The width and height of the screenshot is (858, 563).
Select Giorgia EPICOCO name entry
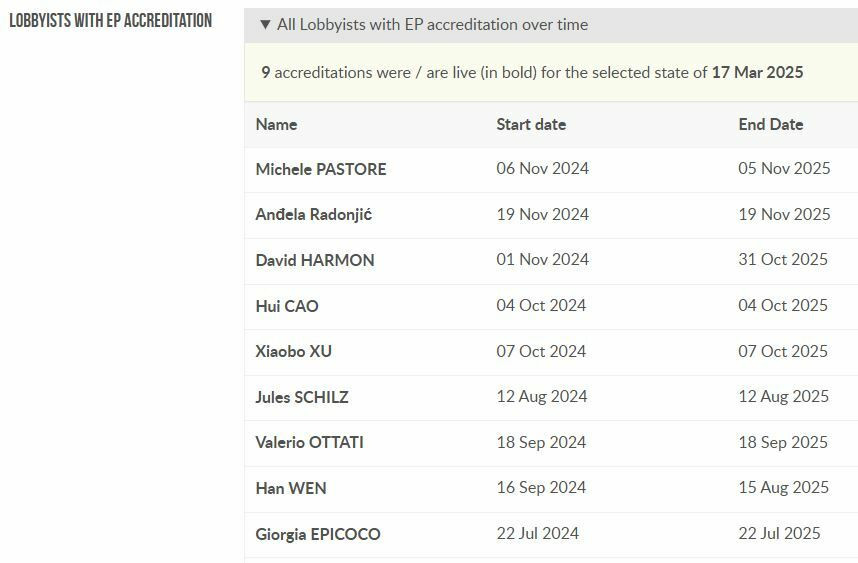coord(318,534)
